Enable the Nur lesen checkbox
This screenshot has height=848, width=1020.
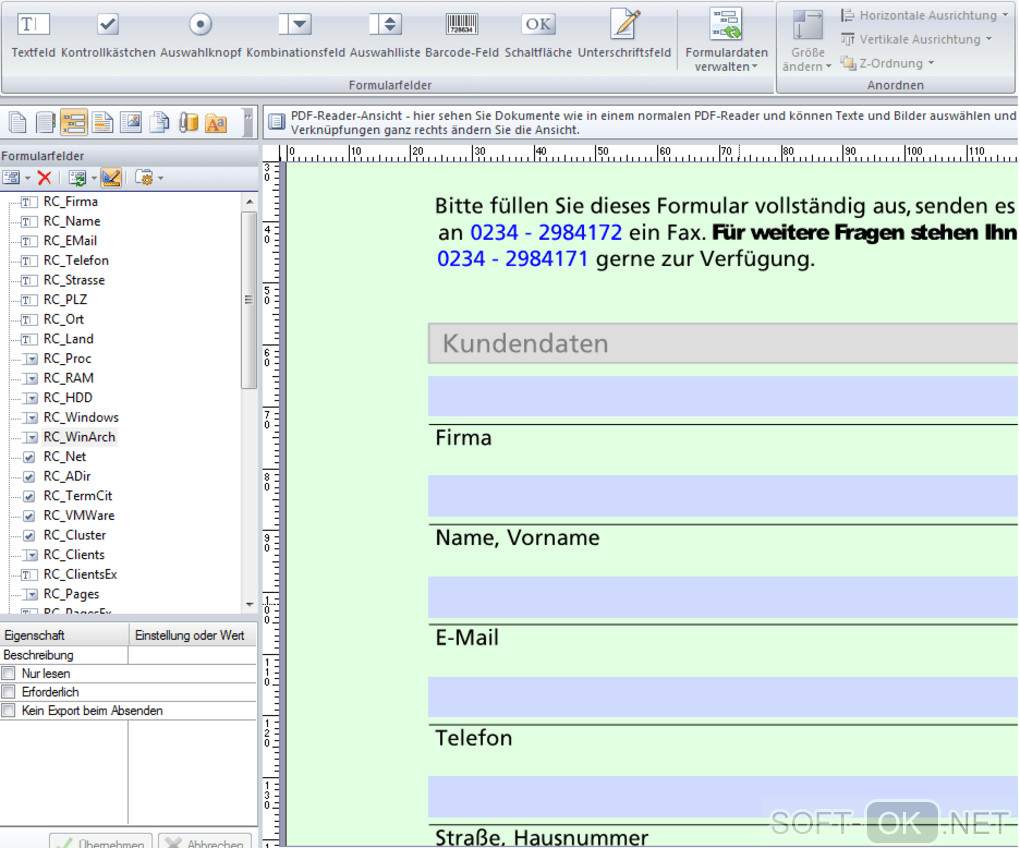pos(9,674)
